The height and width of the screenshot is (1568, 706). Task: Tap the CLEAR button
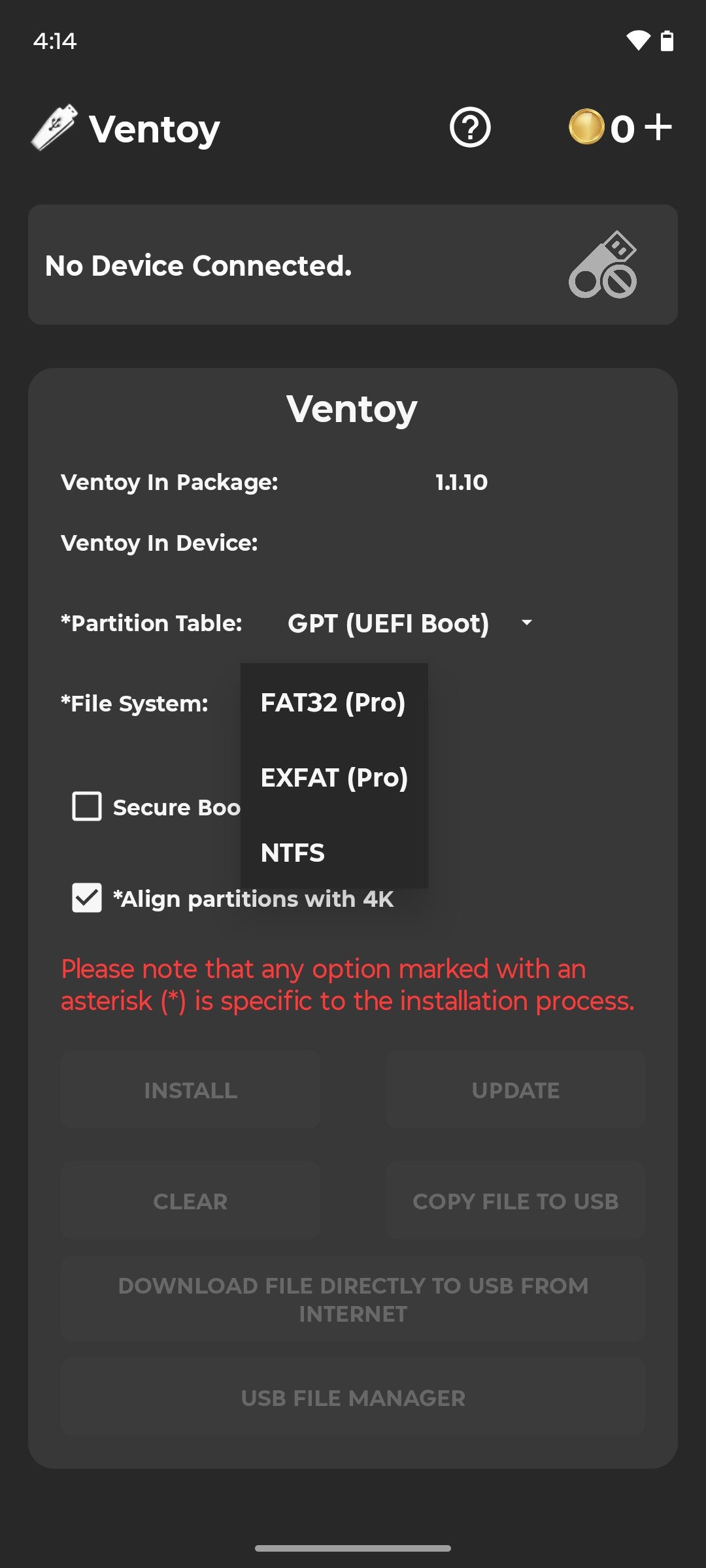pyautogui.click(x=190, y=1201)
